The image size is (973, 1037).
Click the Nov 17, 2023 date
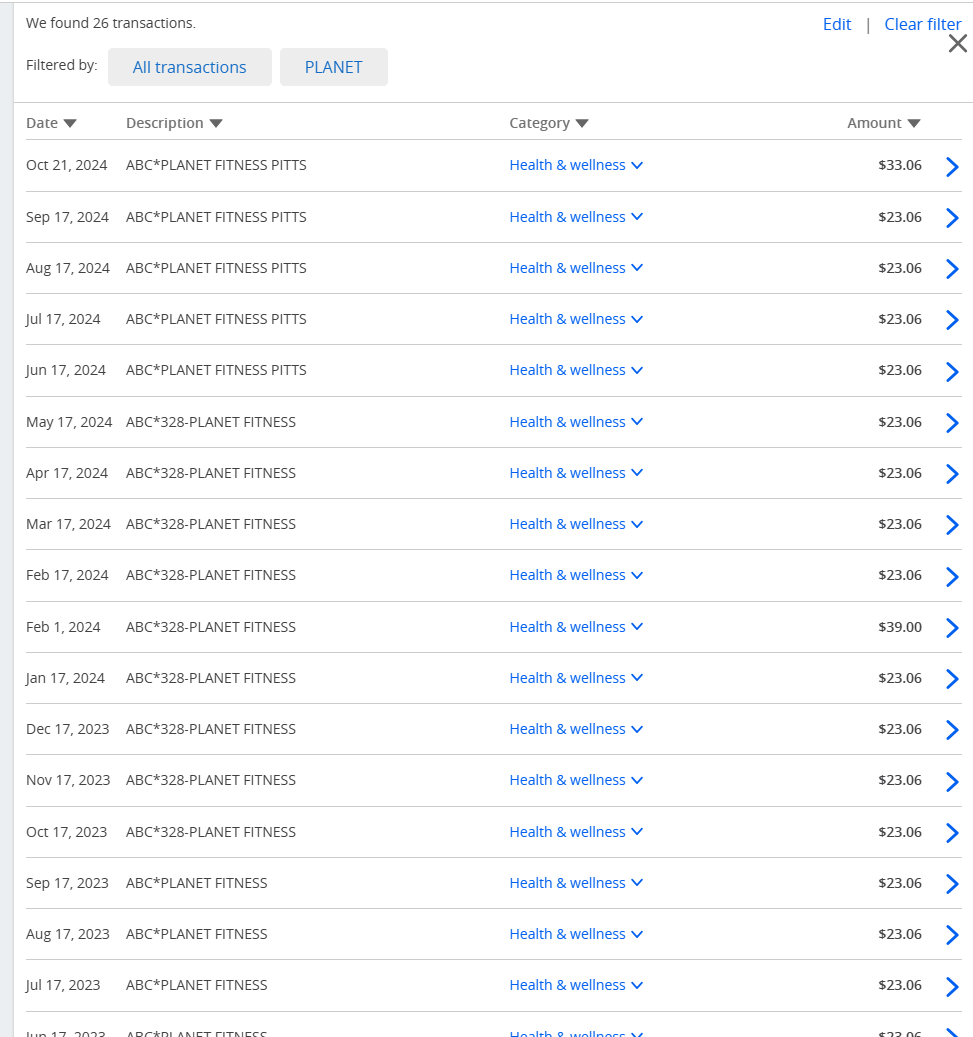pos(68,780)
